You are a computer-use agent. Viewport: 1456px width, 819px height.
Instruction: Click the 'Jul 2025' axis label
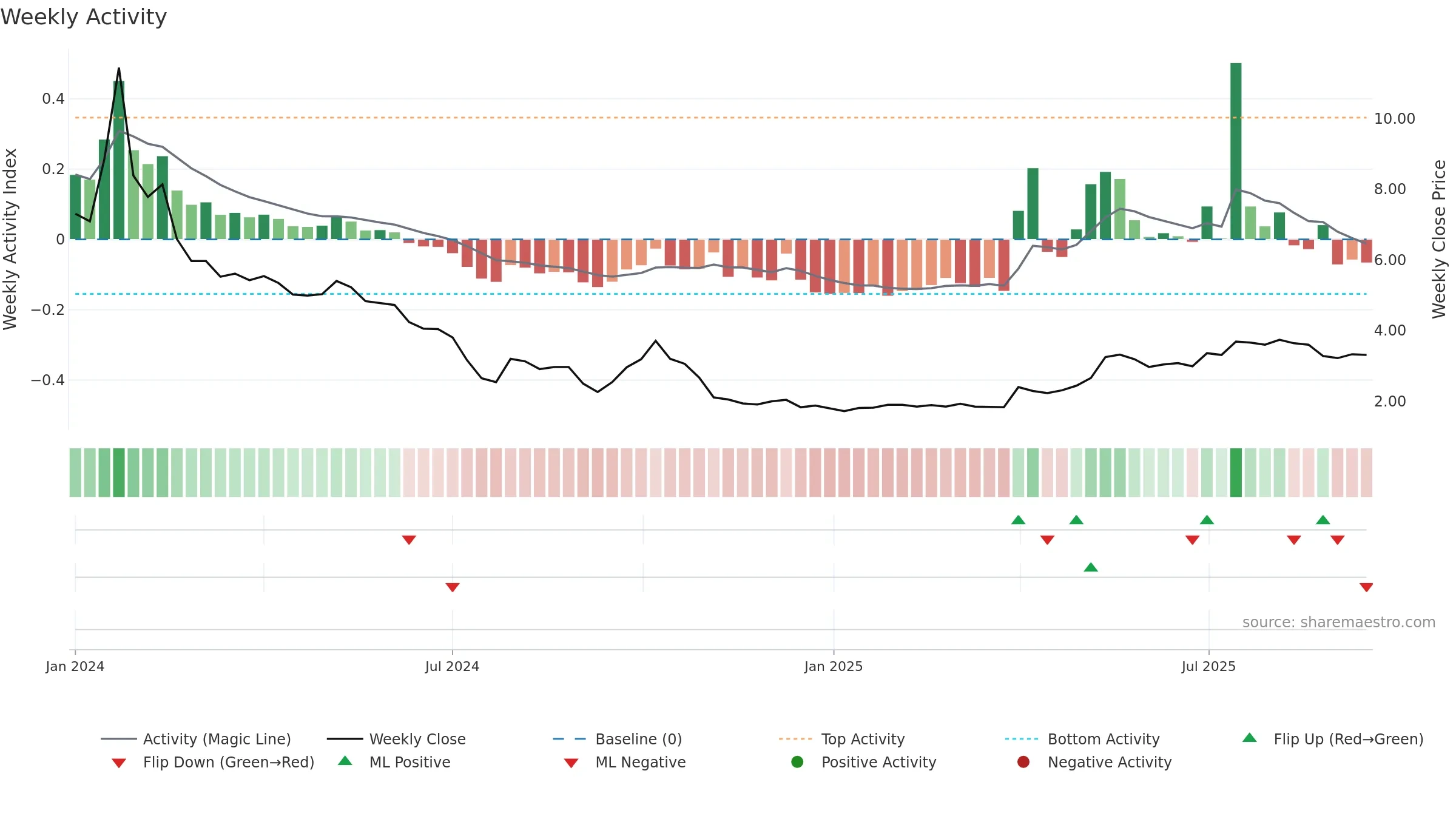1208,666
